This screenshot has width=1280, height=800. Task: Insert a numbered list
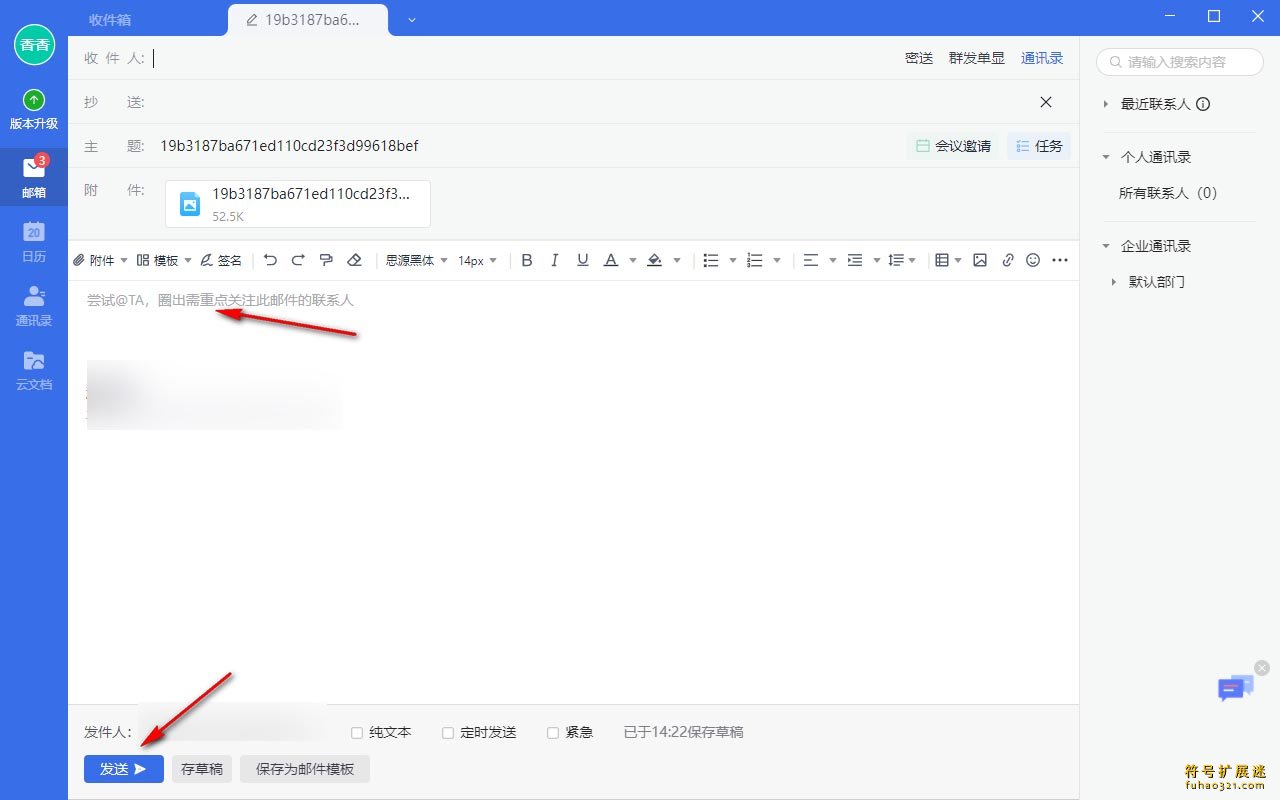tap(755, 260)
